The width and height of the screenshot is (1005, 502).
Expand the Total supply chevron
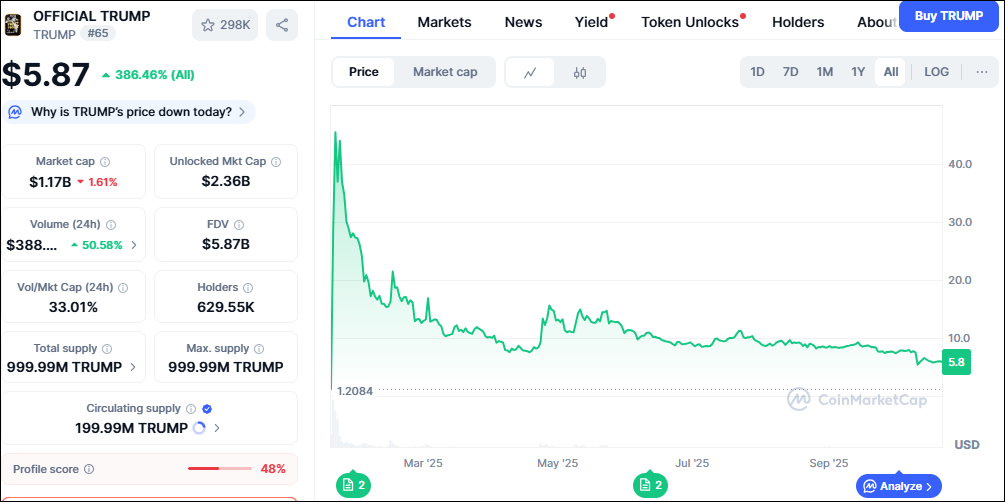[133, 367]
